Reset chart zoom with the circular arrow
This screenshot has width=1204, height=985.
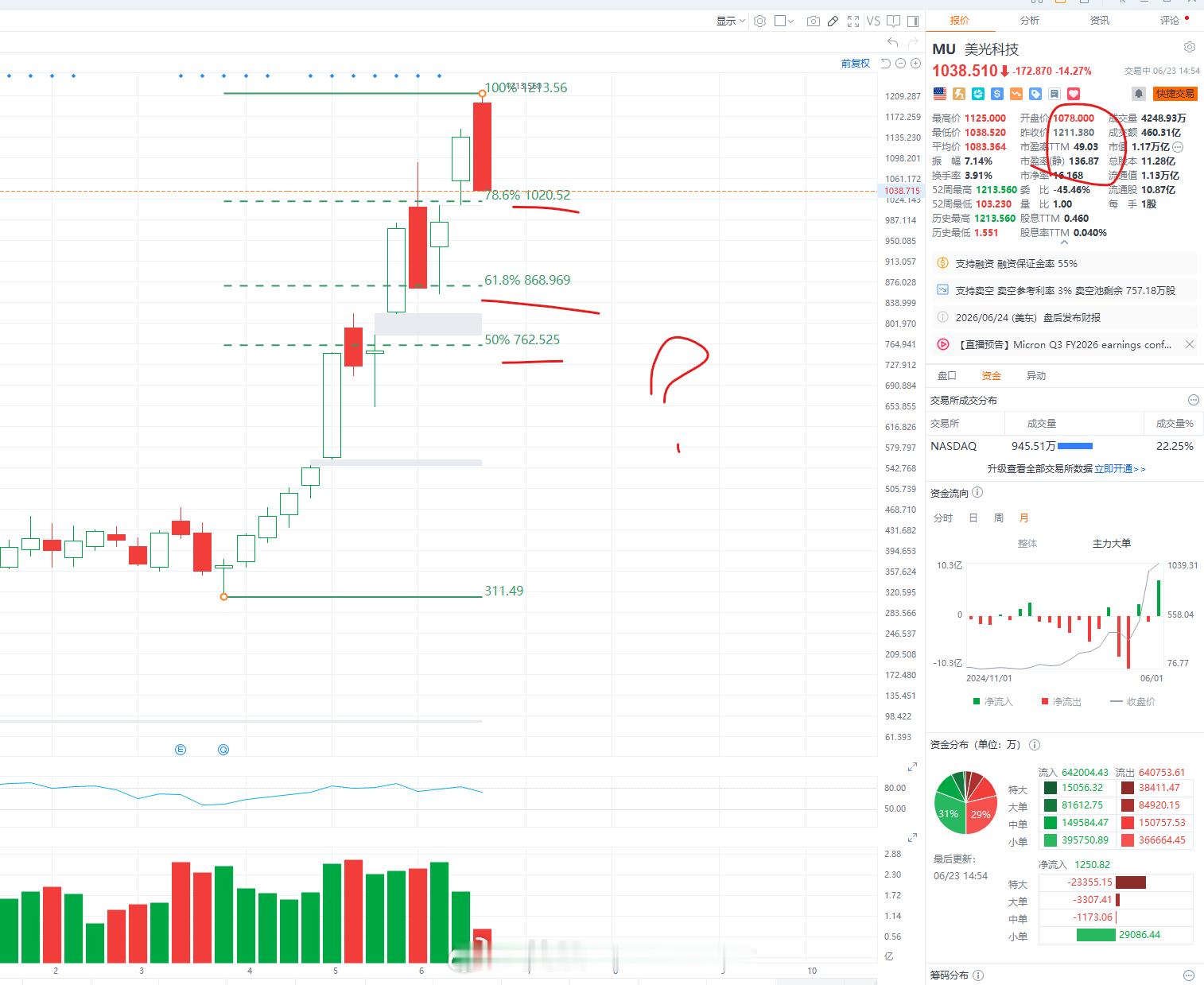click(886, 64)
